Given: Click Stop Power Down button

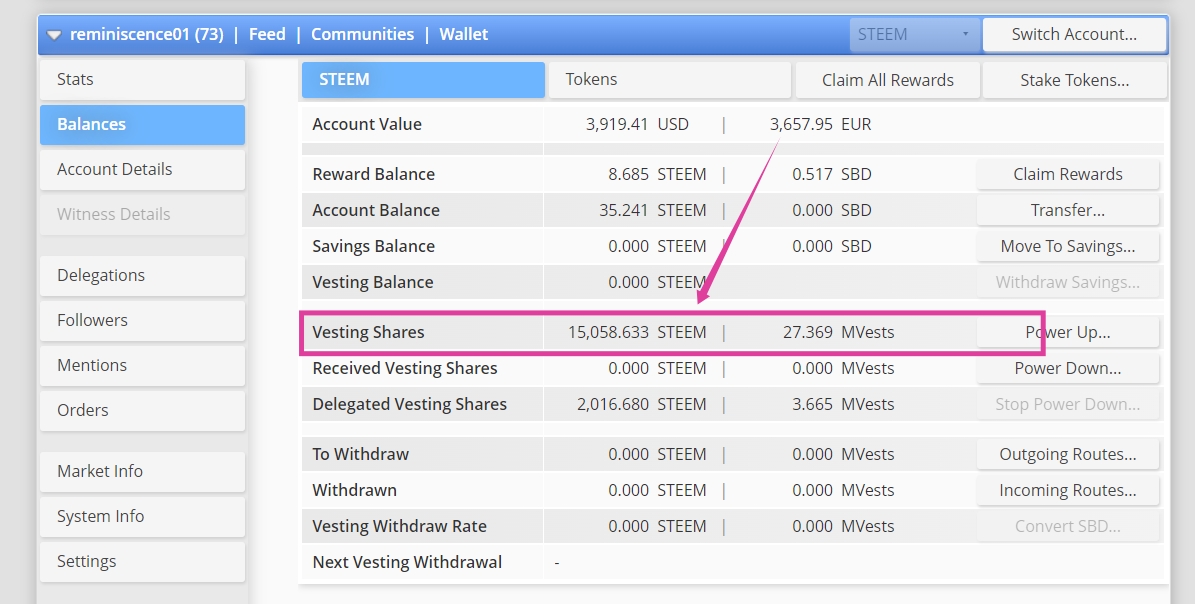Looking at the screenshot, I should click(x=1068, y=404).
